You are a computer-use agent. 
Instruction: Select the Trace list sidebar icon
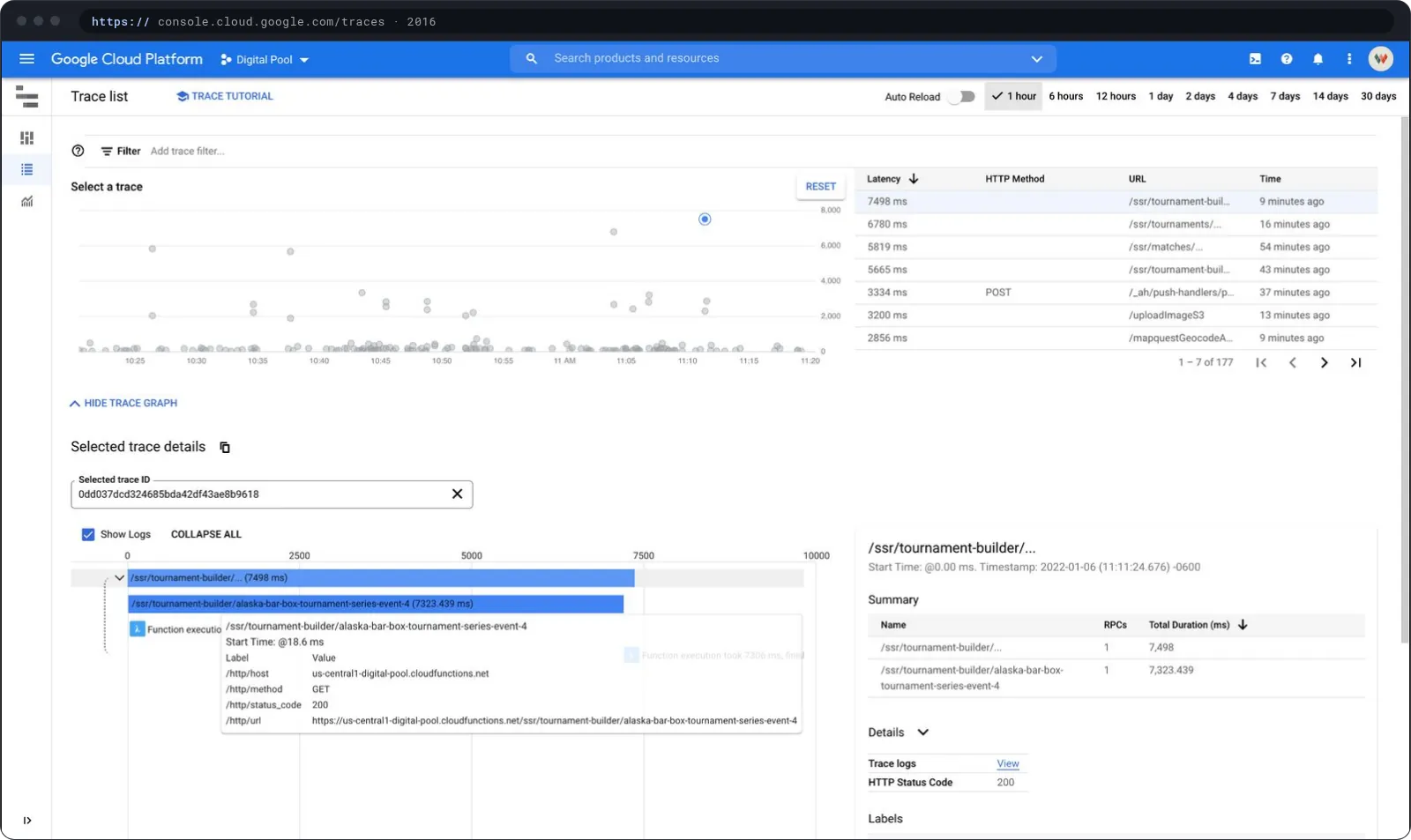pos(26,169)
